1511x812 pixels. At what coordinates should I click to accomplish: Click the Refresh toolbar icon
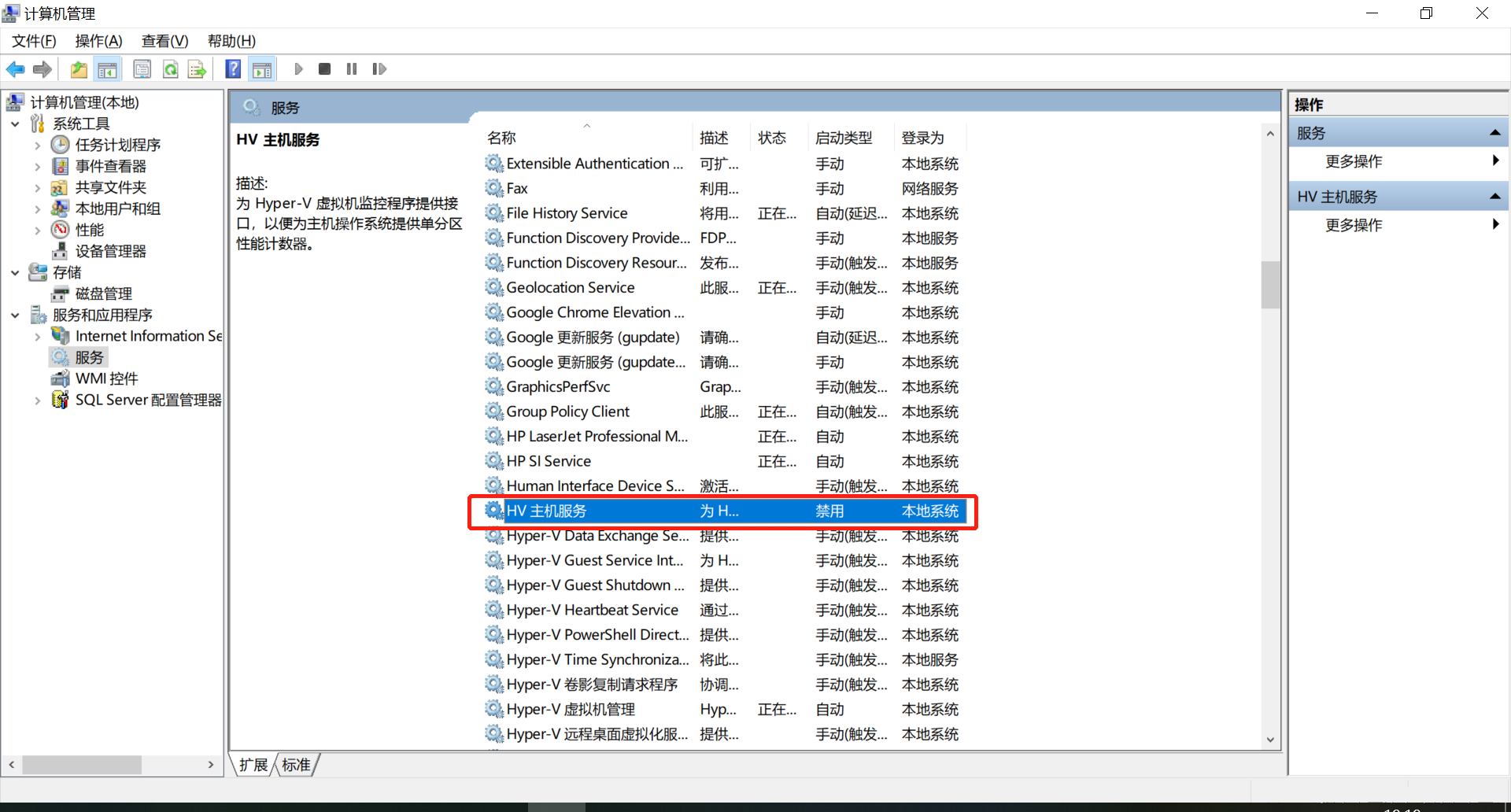click(x=170, y=69)
